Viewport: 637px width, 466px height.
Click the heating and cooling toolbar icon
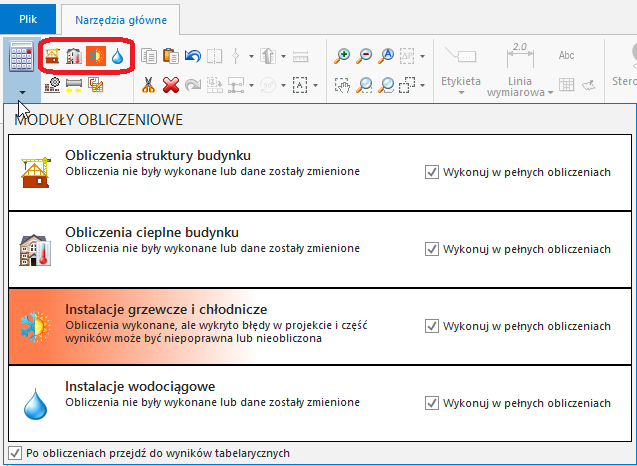[96, 57]
